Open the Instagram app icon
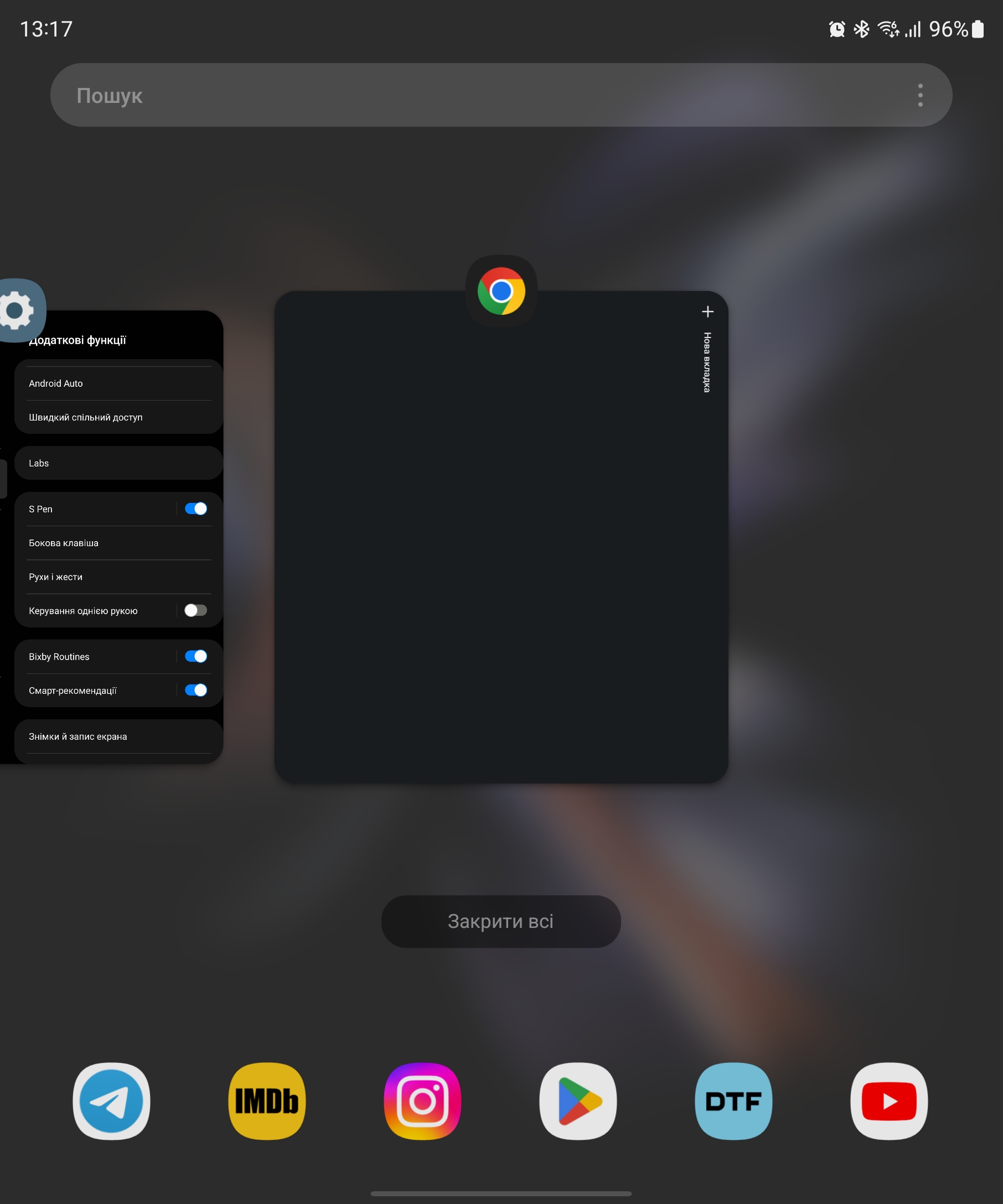This screenshot has height=1204, width=1003. click(423, 1101)
